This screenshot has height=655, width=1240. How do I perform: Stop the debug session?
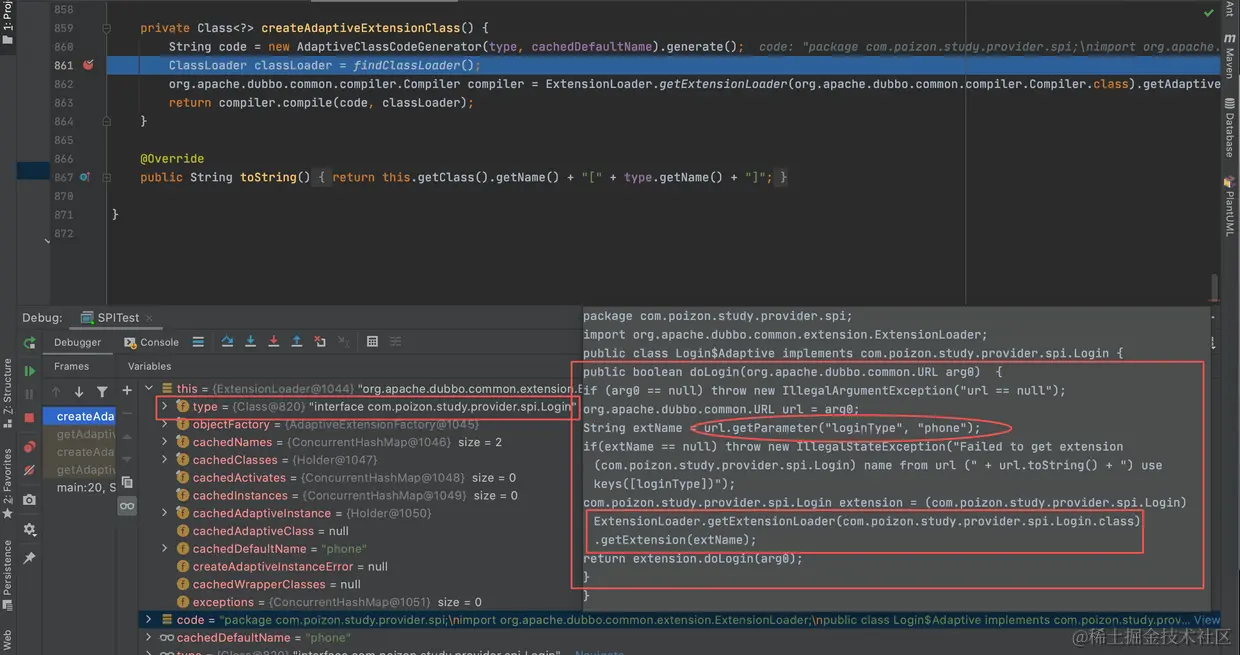coord(30,417)
